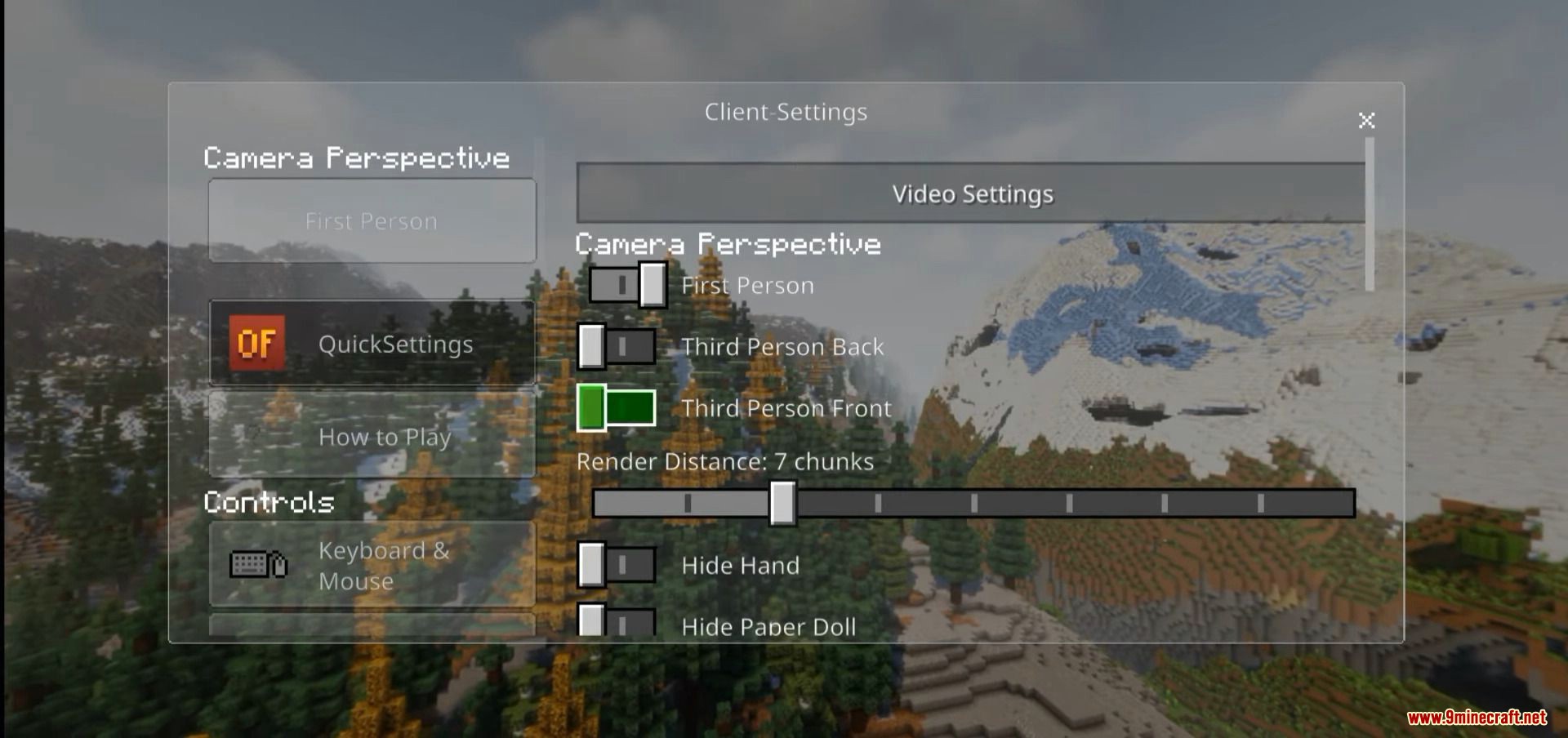Click the First Person sidebar button
1568x738 pixels.
click(372, 220)
